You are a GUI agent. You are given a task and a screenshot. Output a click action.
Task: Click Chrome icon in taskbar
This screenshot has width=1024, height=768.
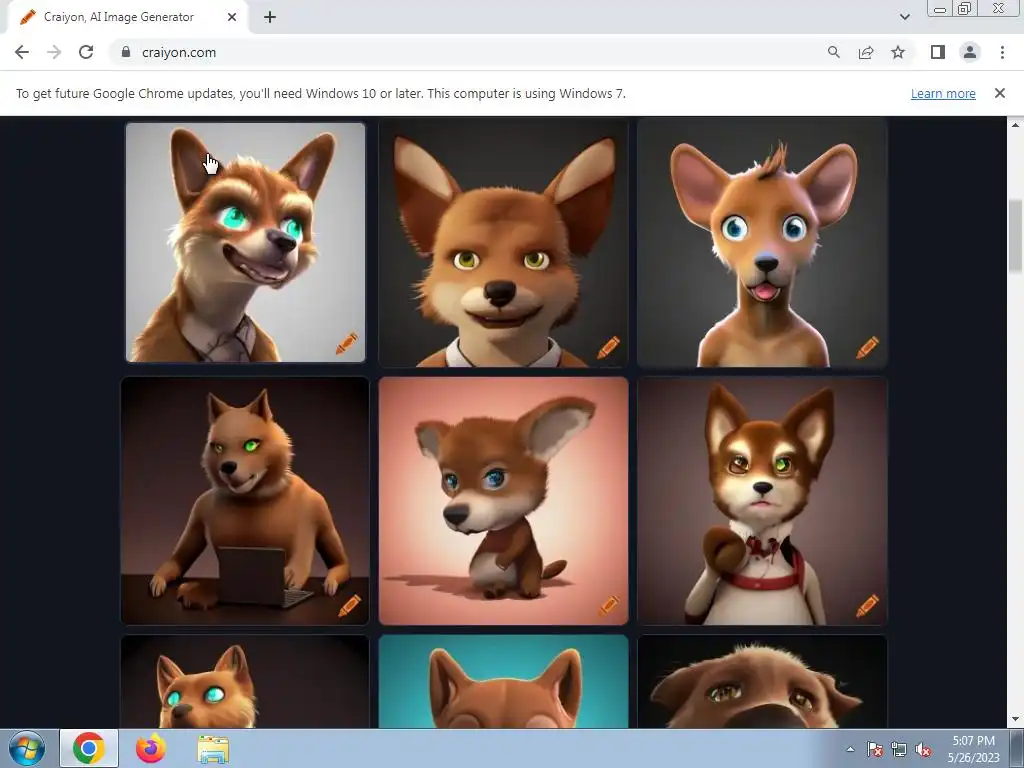89,748
